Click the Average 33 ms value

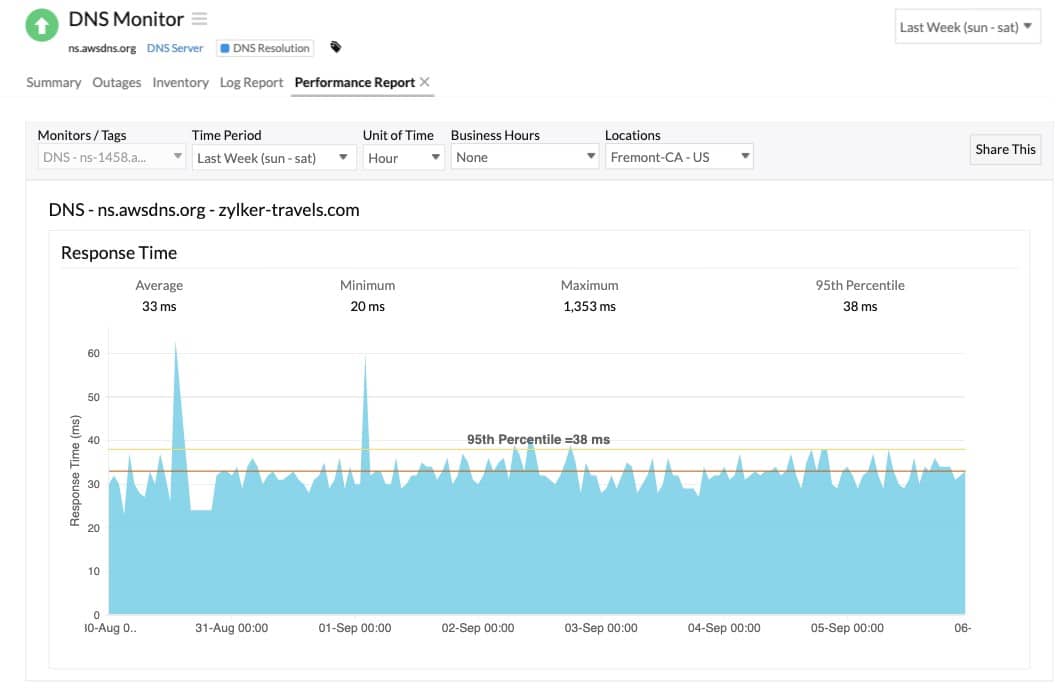(x=159, y=307)
